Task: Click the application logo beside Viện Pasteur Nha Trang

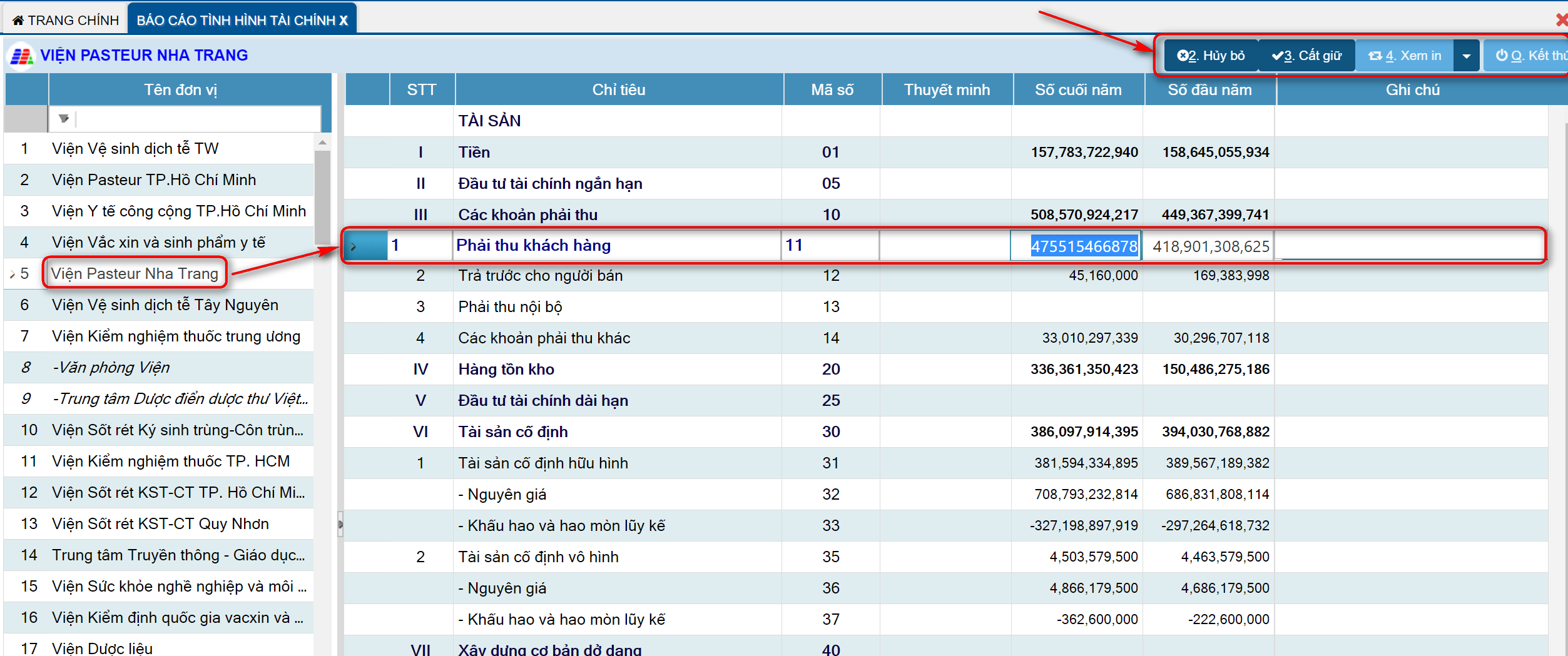Action: click(21, 56)
